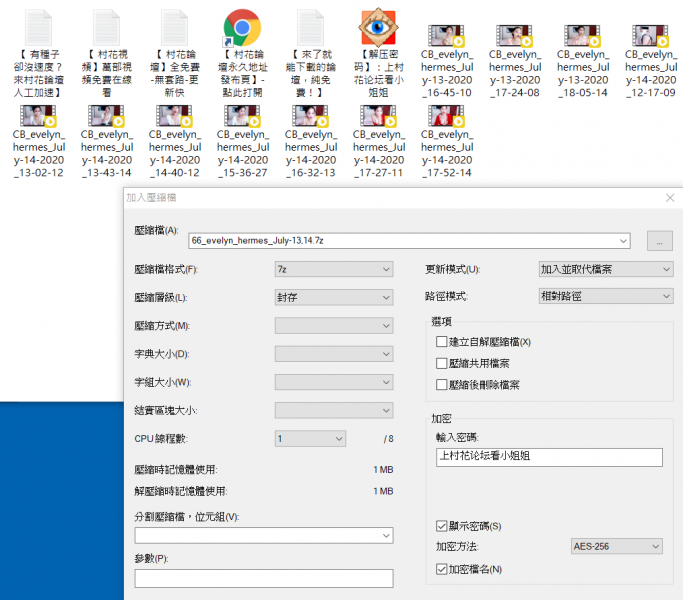
Task: Select video file July-13-2020_17-24-08
Action: pos(514,37)
